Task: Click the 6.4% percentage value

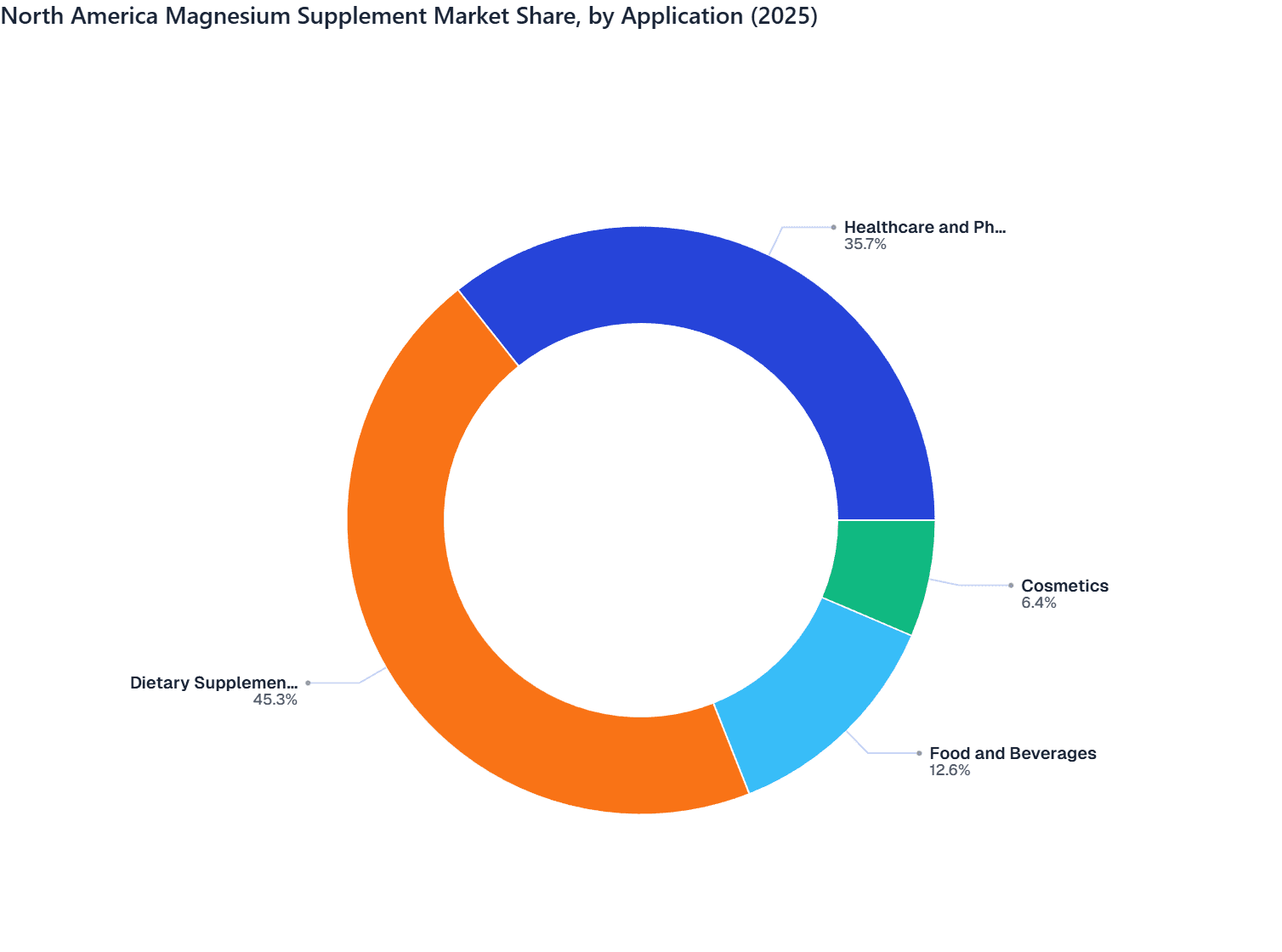Action: (x=1038, y=603)
